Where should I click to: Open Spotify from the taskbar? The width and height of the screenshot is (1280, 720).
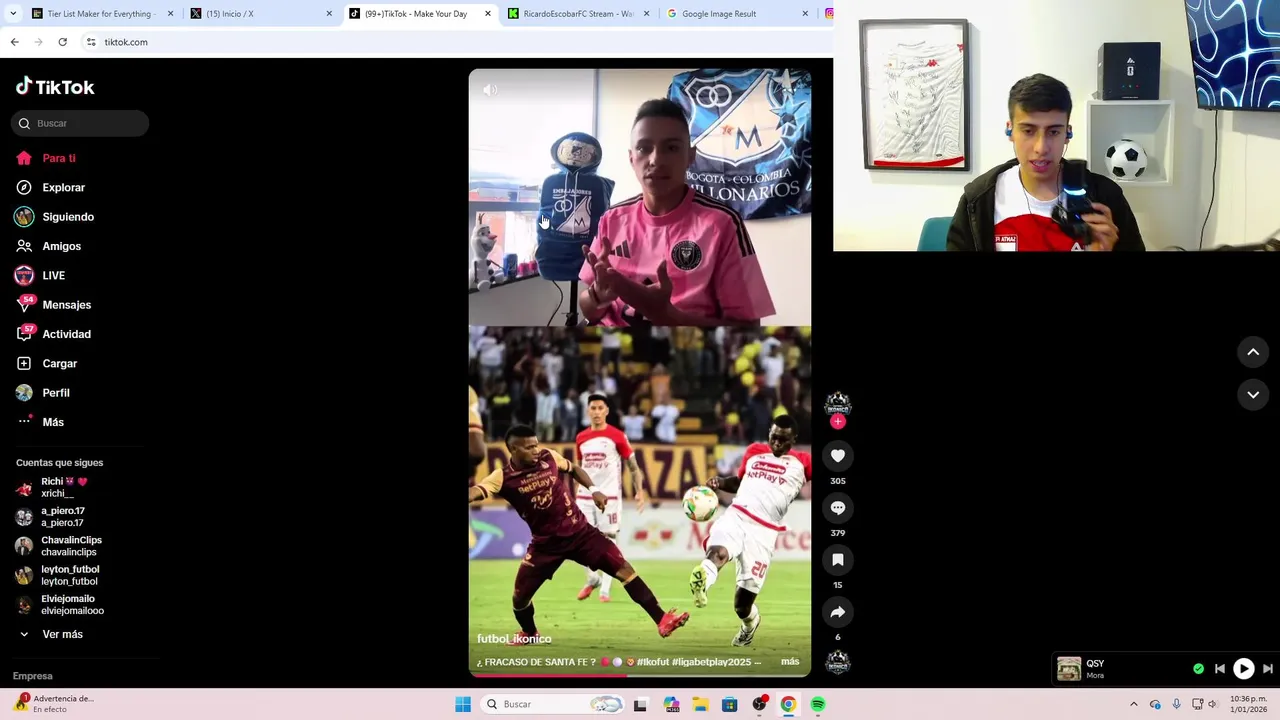point(818,704)
